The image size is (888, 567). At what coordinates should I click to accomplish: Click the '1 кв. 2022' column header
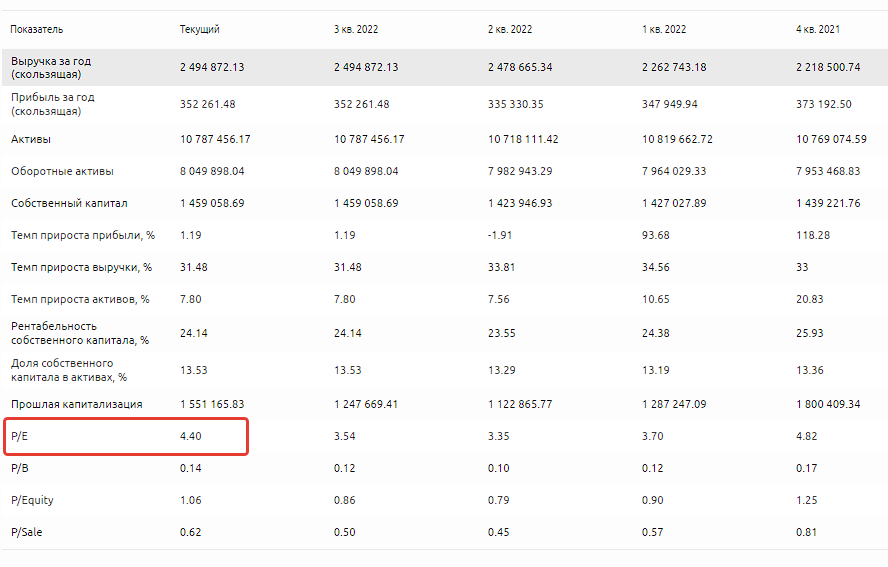pos(664,29)
